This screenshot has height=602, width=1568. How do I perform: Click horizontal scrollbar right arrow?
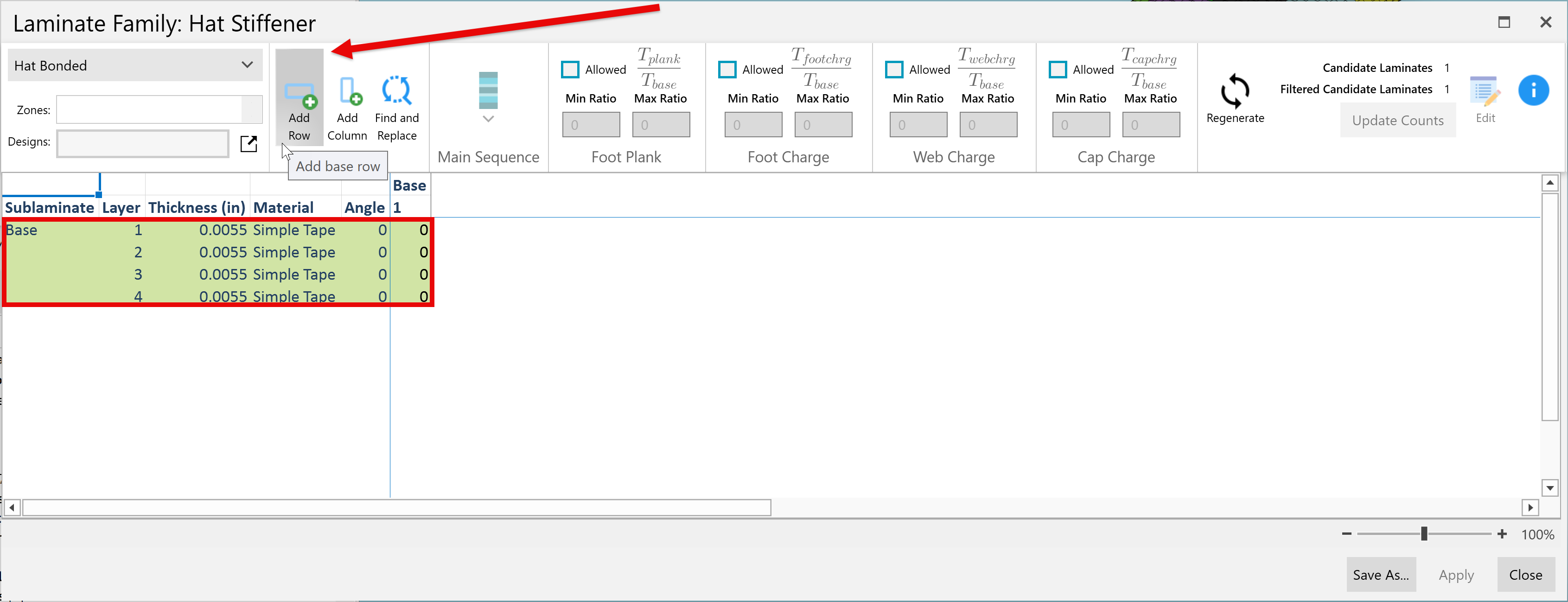point(1530,507)
